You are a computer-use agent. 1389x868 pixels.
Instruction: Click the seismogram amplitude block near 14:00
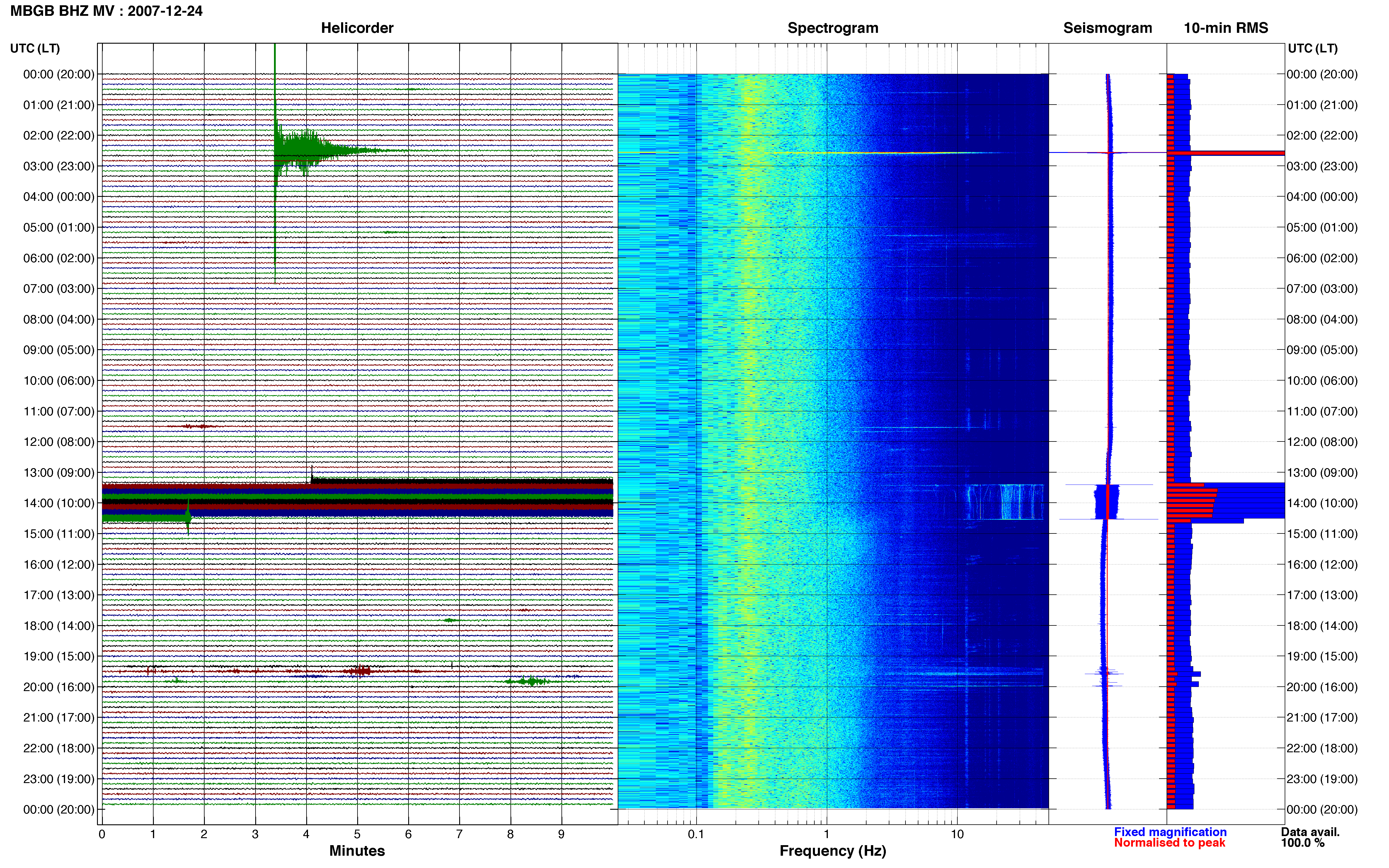click(x=1107, y=502)
